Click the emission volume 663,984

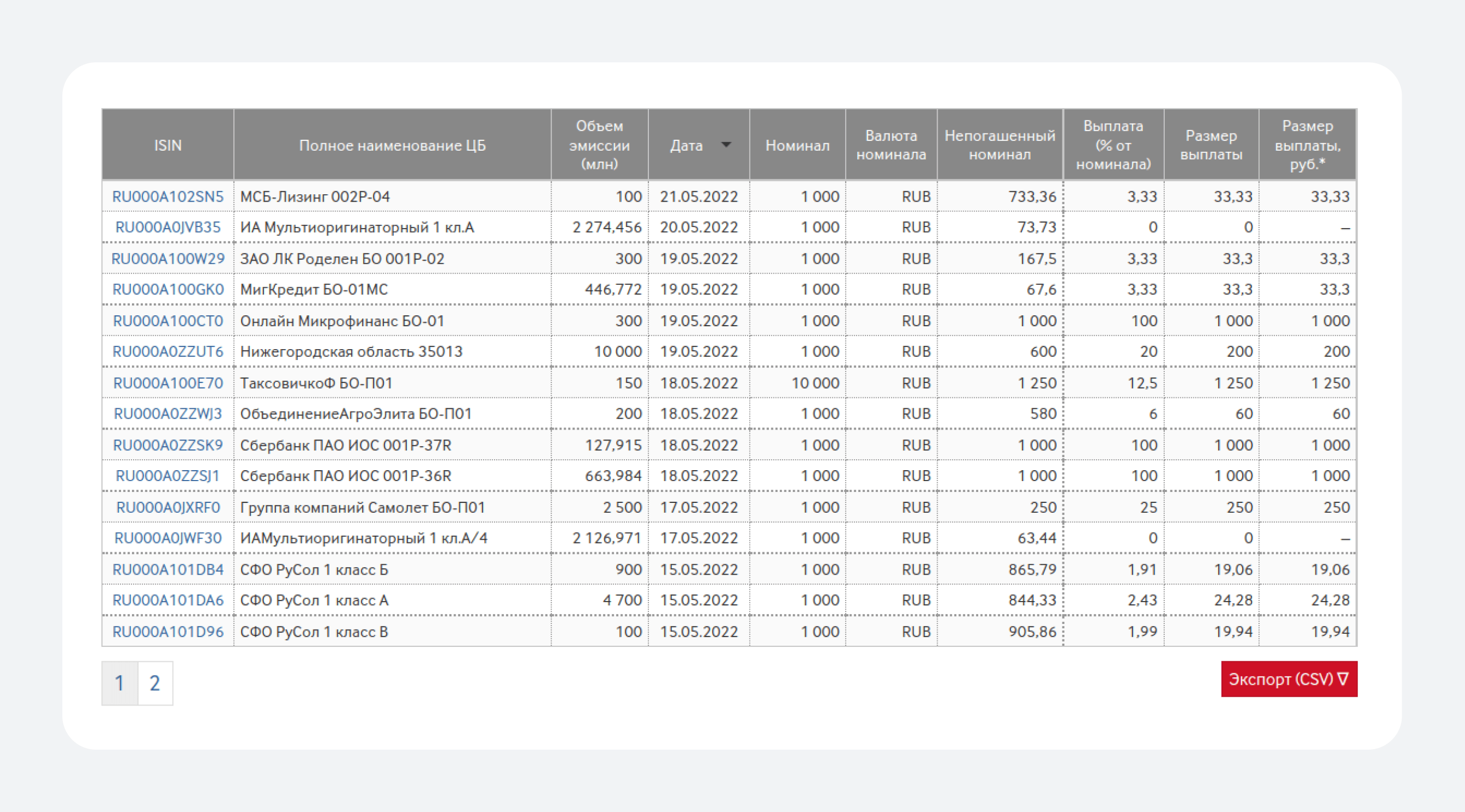coord(613,475)
